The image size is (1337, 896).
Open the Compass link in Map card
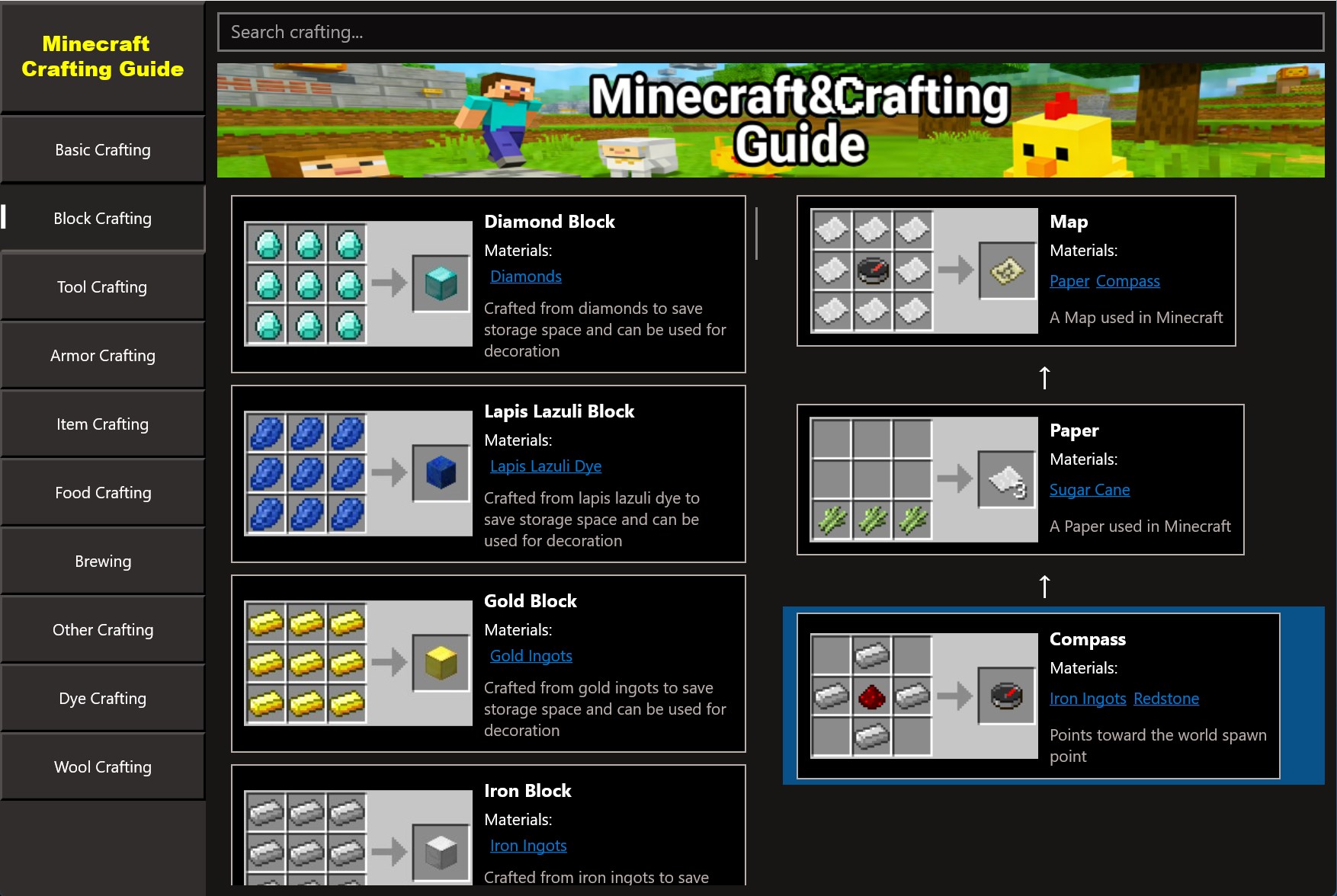click(1128, 281)
